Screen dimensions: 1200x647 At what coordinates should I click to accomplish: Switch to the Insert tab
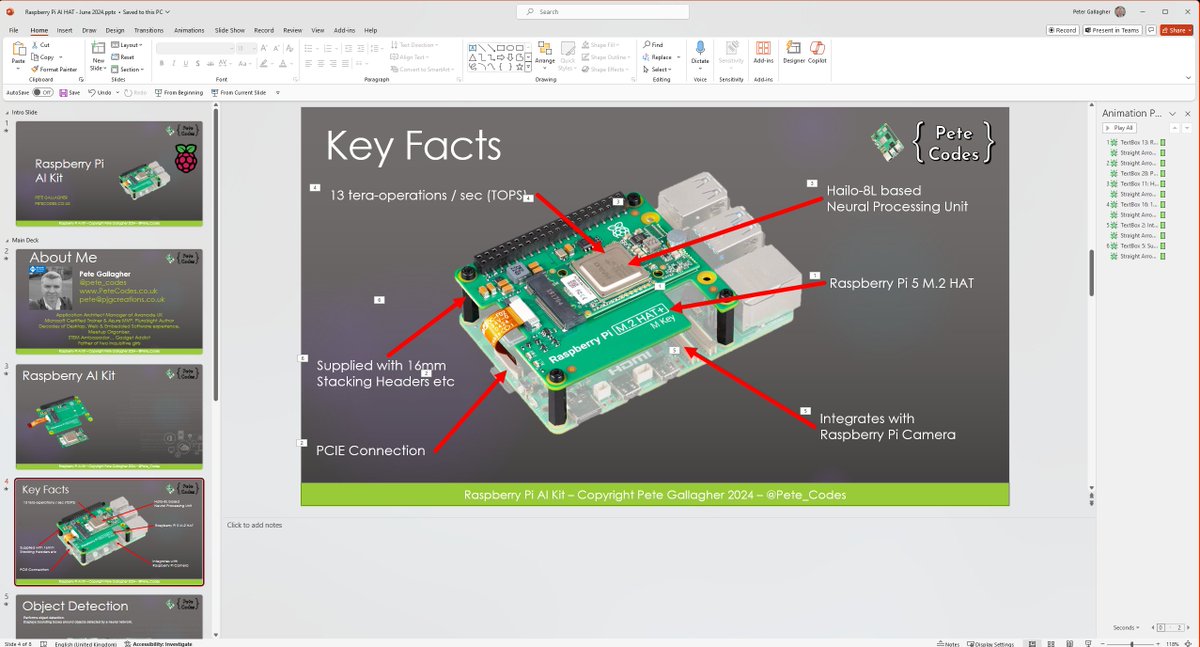[x=65, y=30]
